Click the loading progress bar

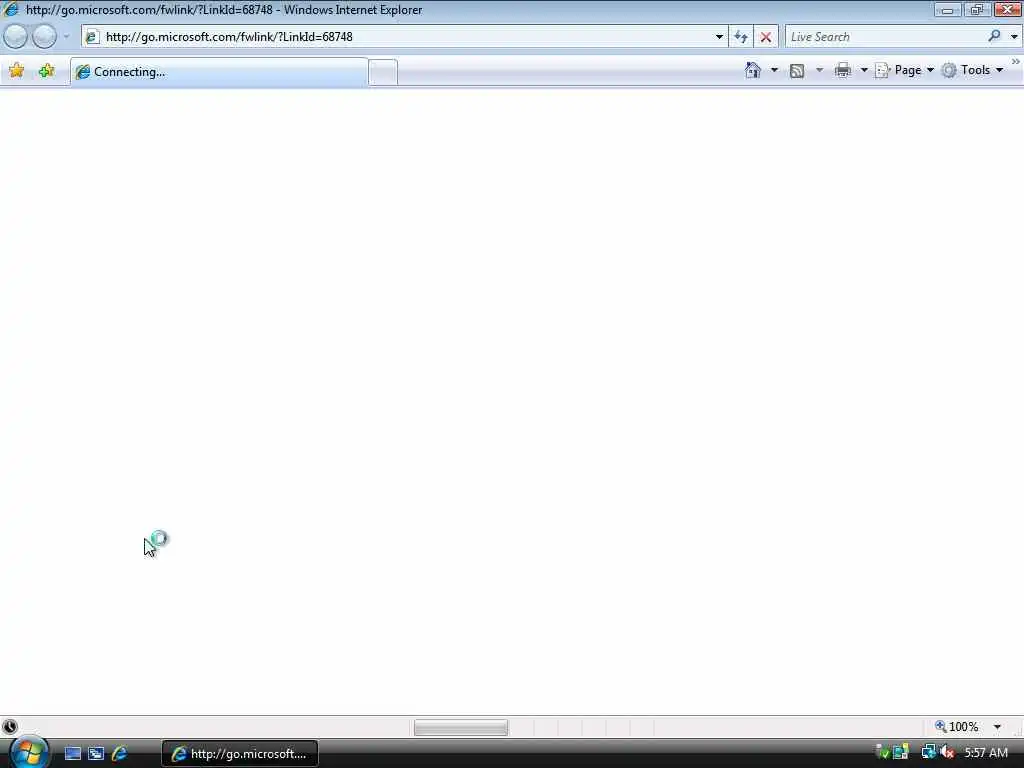click(460, 727)
